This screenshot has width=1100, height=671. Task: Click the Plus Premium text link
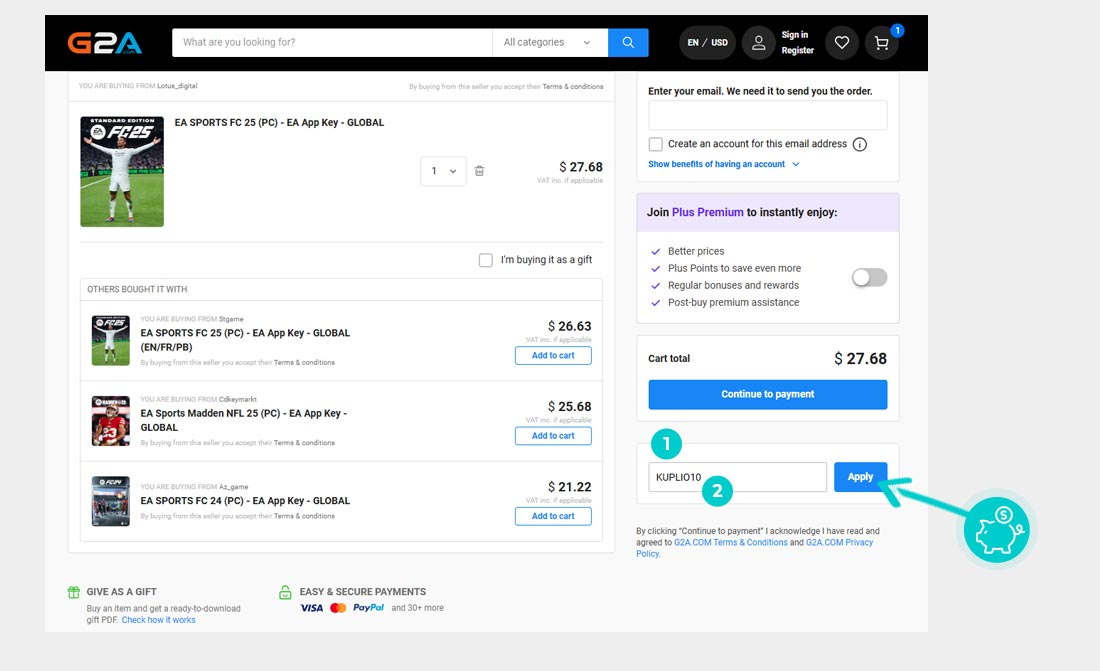tap(707, 212)
